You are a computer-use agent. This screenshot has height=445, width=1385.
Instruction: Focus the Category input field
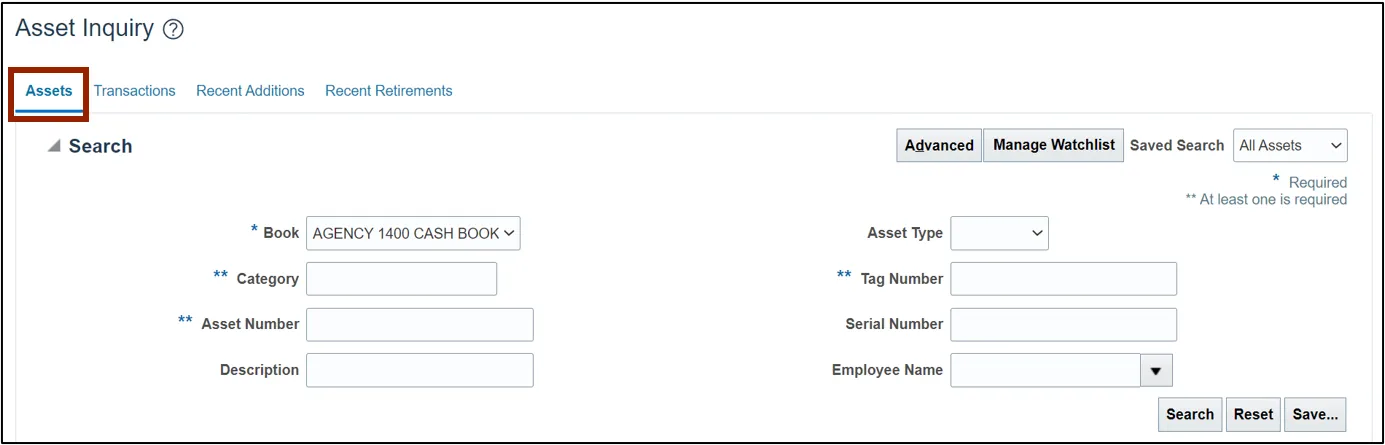point(401,279)
